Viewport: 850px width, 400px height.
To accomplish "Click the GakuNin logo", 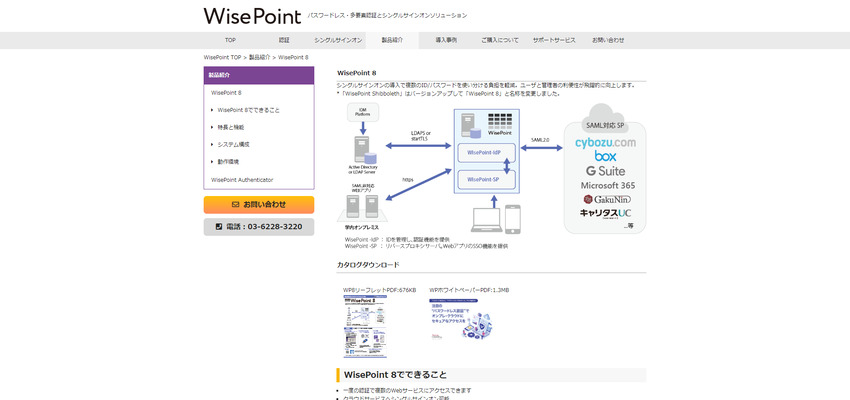I will pyautogui.click(x=607, y=199).
